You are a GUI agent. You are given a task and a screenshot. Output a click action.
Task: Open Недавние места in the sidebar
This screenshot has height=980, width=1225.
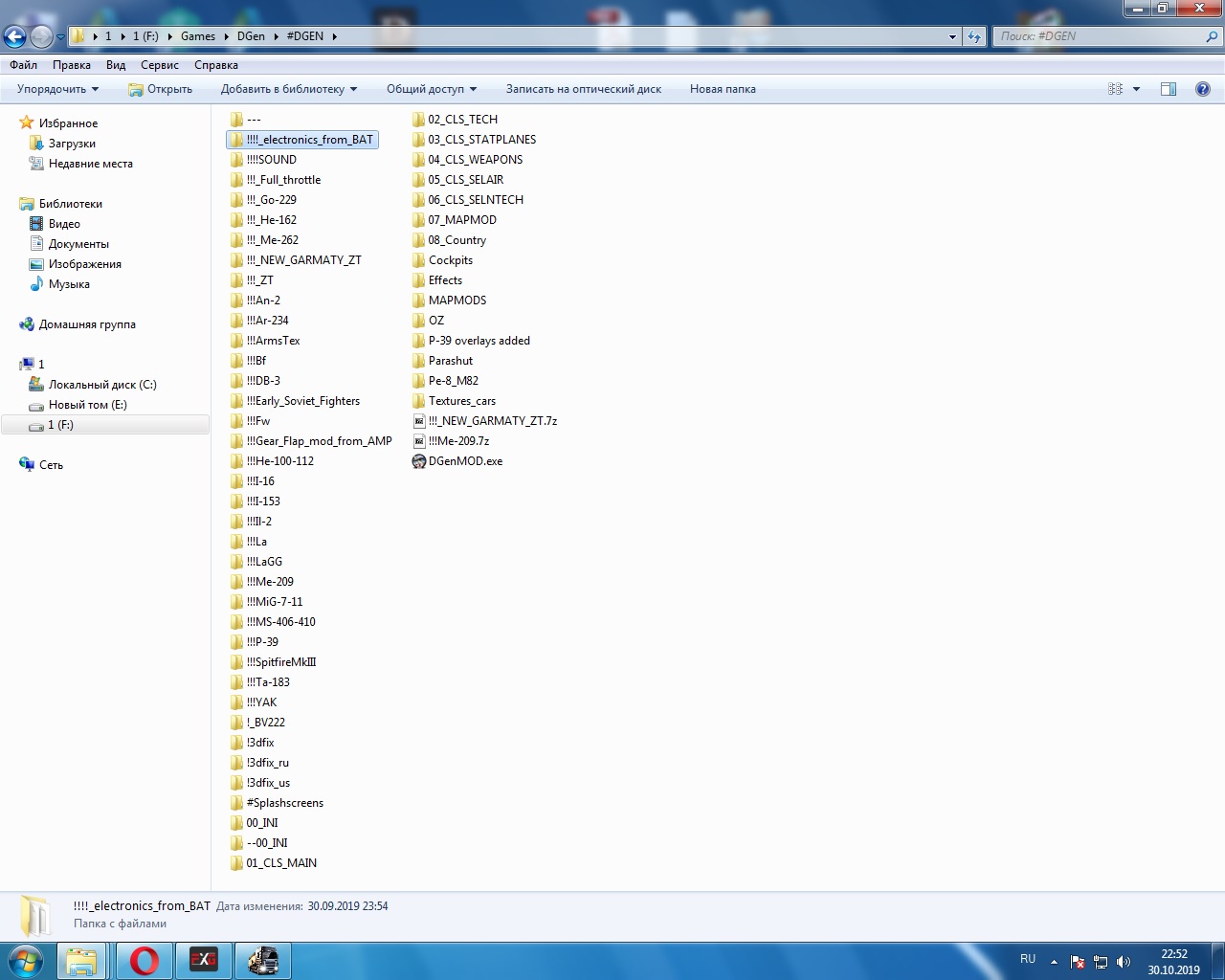pos(91,164)
